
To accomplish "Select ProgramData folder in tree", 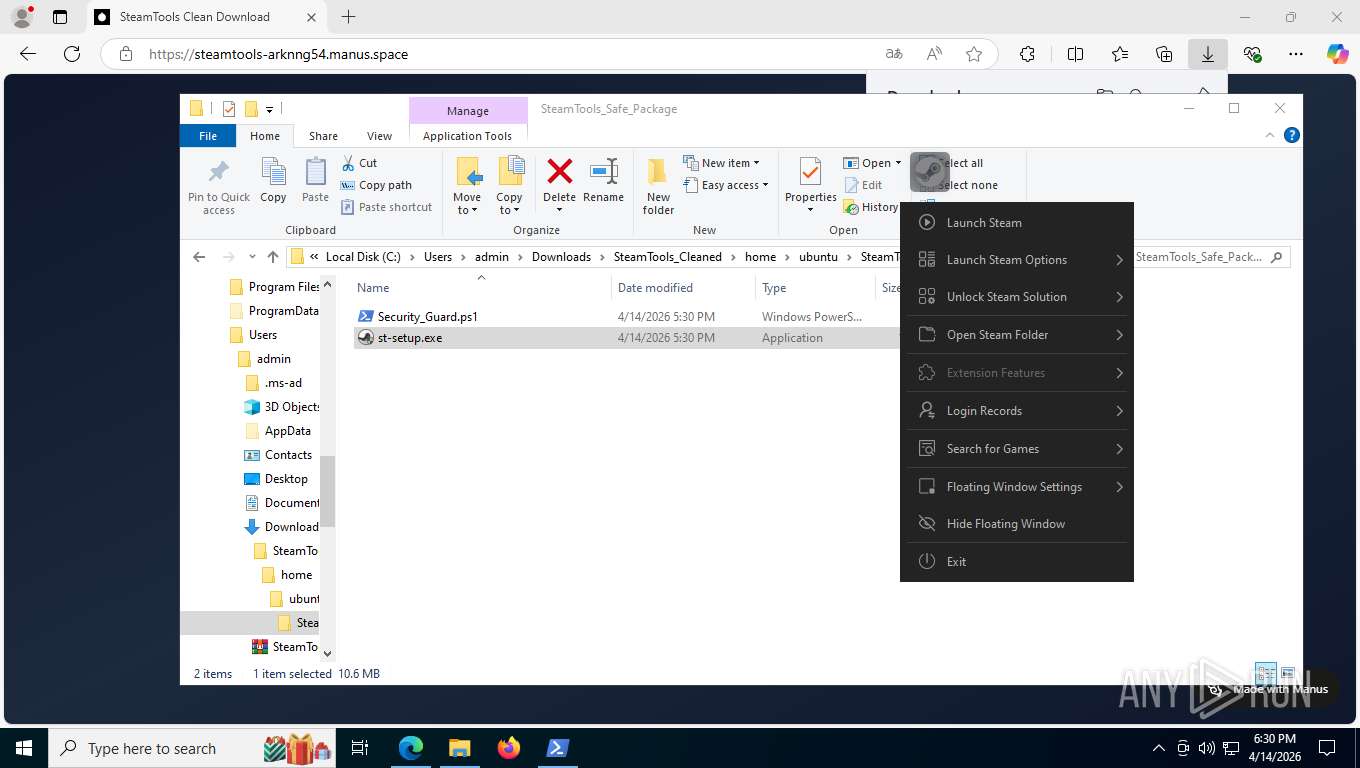I will 274,311.
